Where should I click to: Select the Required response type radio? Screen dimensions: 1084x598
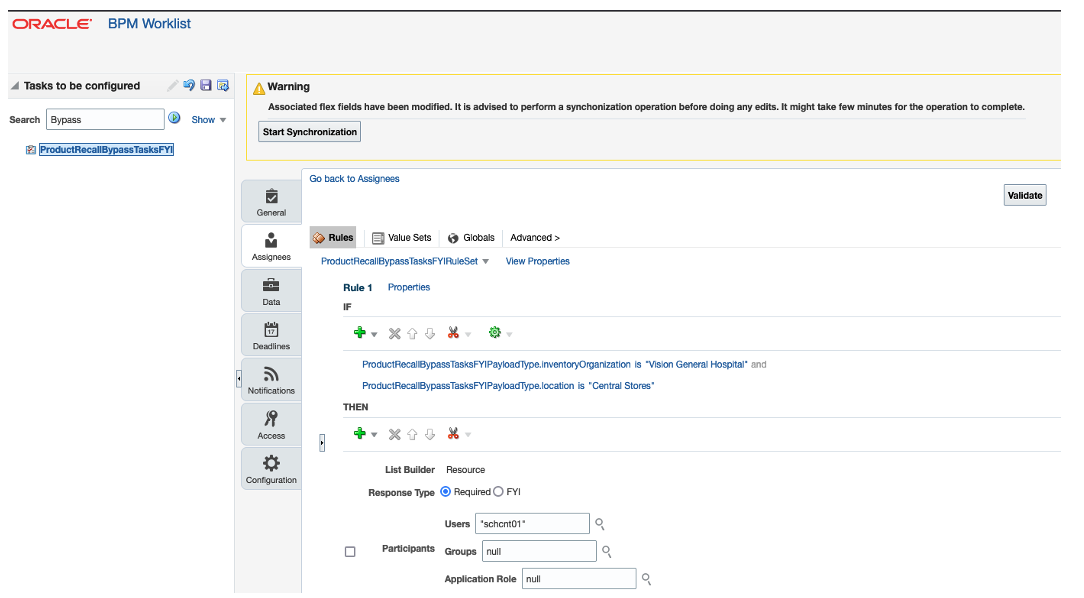[446, 492]
